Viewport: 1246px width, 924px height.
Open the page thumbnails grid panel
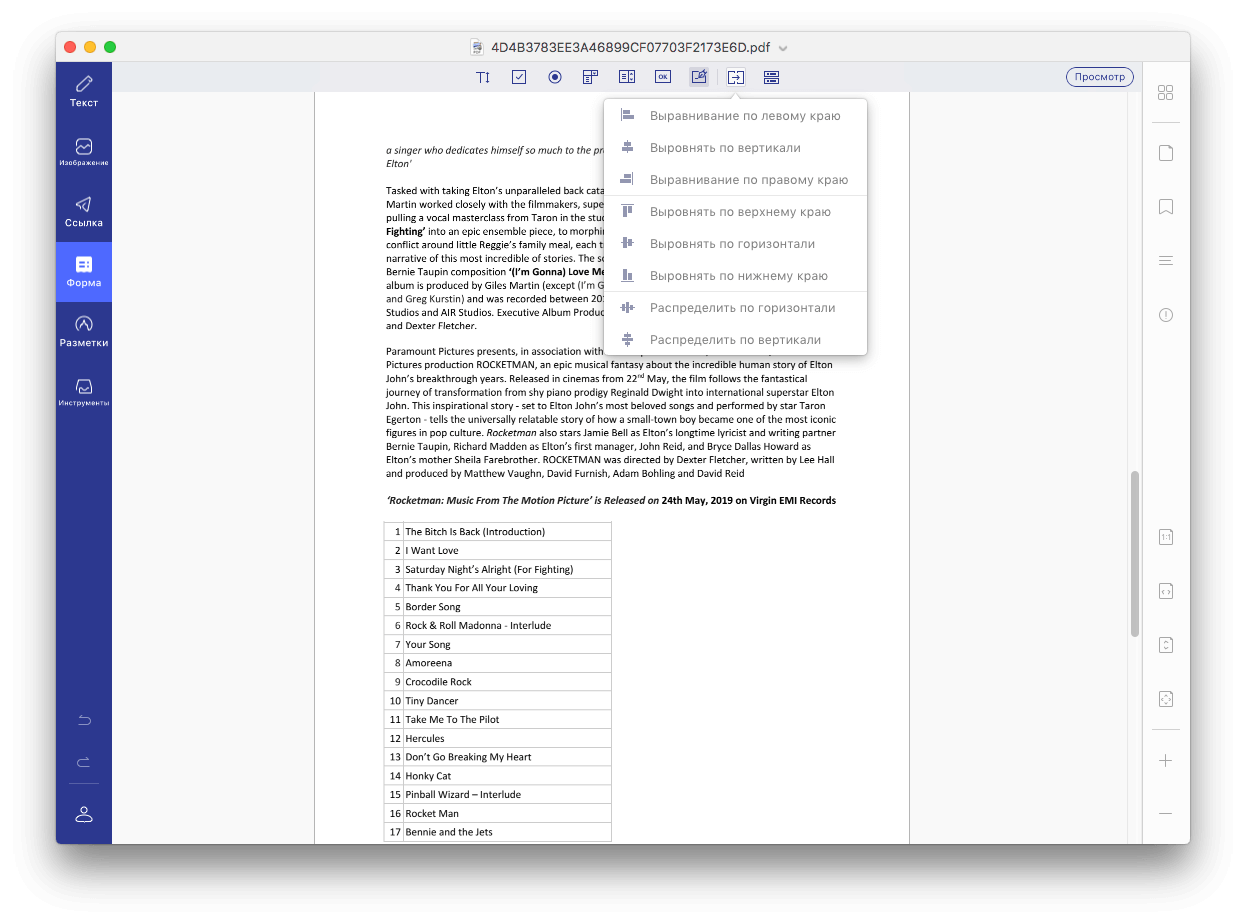(x=1165, y=92)
